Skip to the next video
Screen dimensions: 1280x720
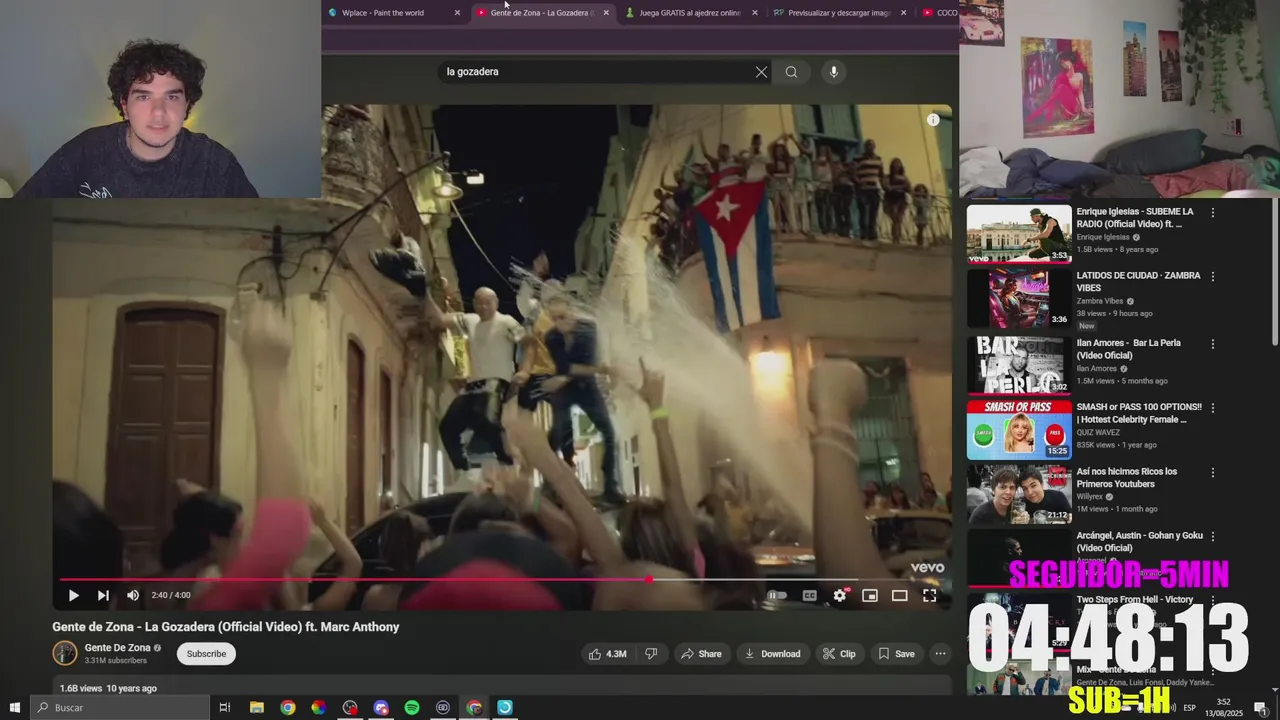point(103,595)
